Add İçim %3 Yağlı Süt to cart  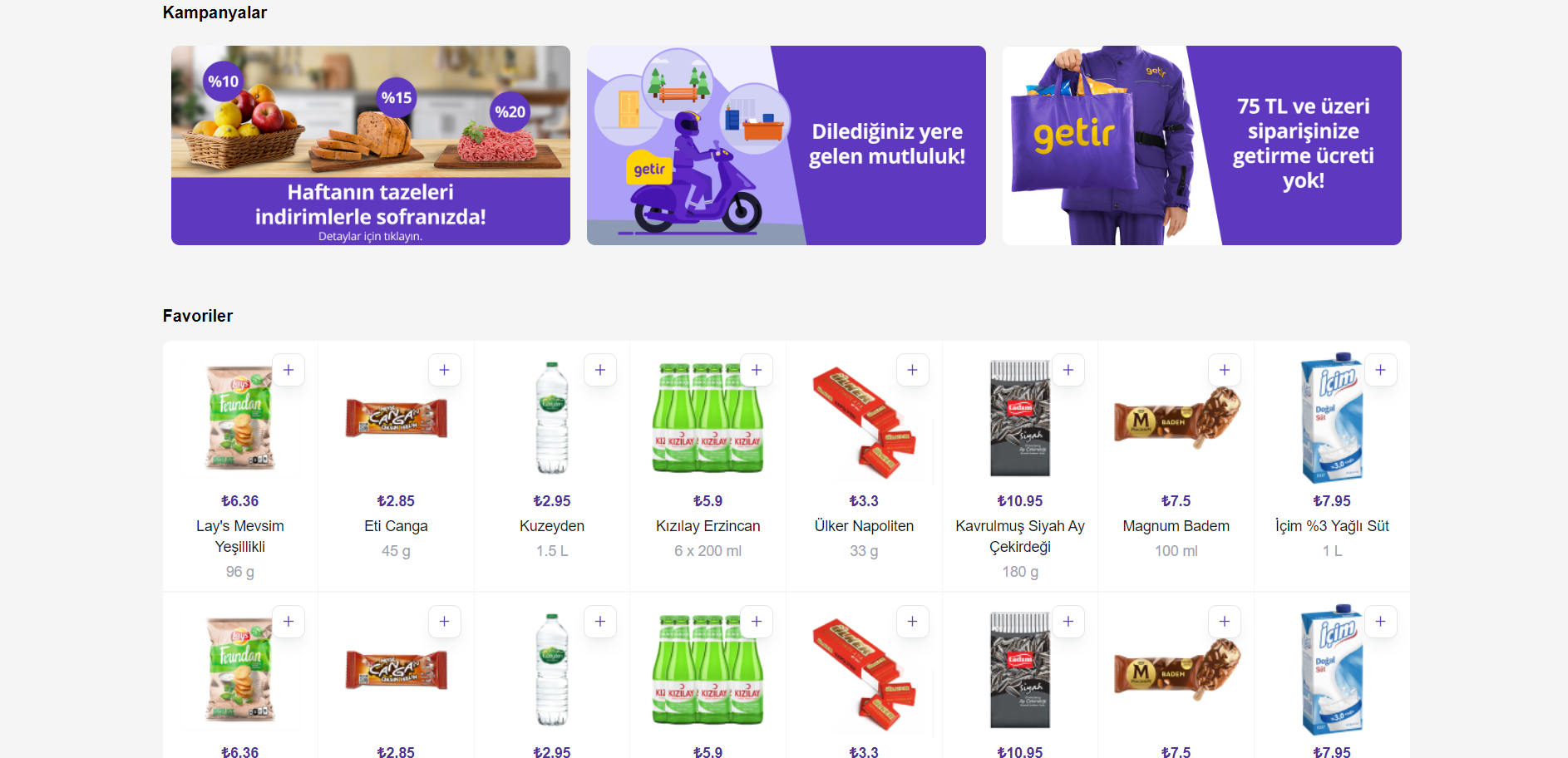(1381, 370)
